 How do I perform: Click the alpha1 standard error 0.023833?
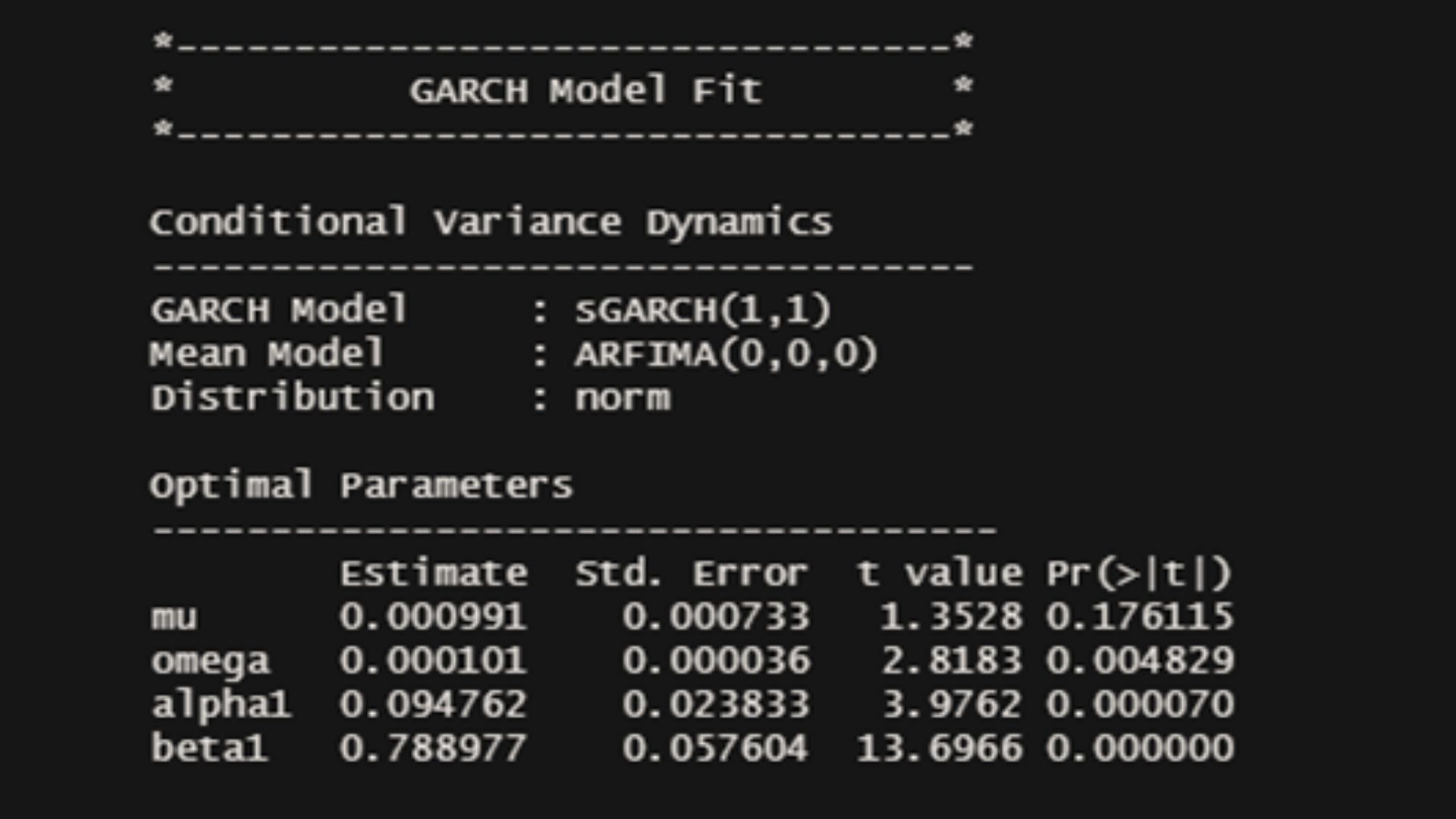click(716, 705)
